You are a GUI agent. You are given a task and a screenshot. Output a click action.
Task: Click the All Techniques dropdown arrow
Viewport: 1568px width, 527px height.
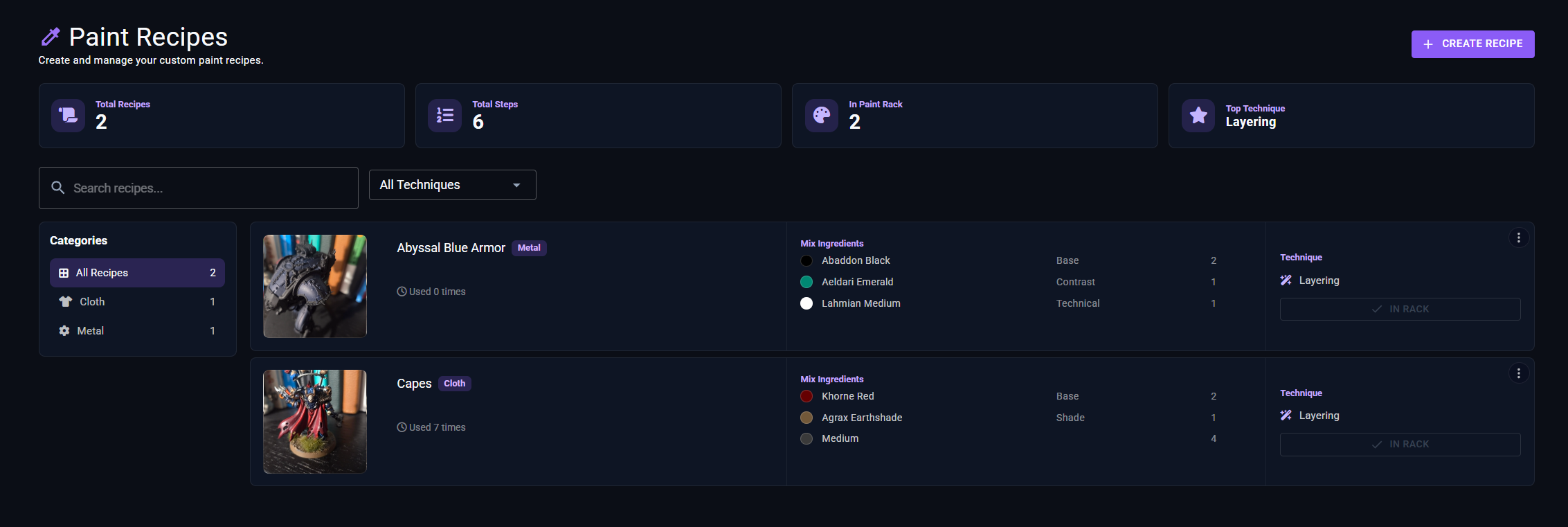(516, 186)
